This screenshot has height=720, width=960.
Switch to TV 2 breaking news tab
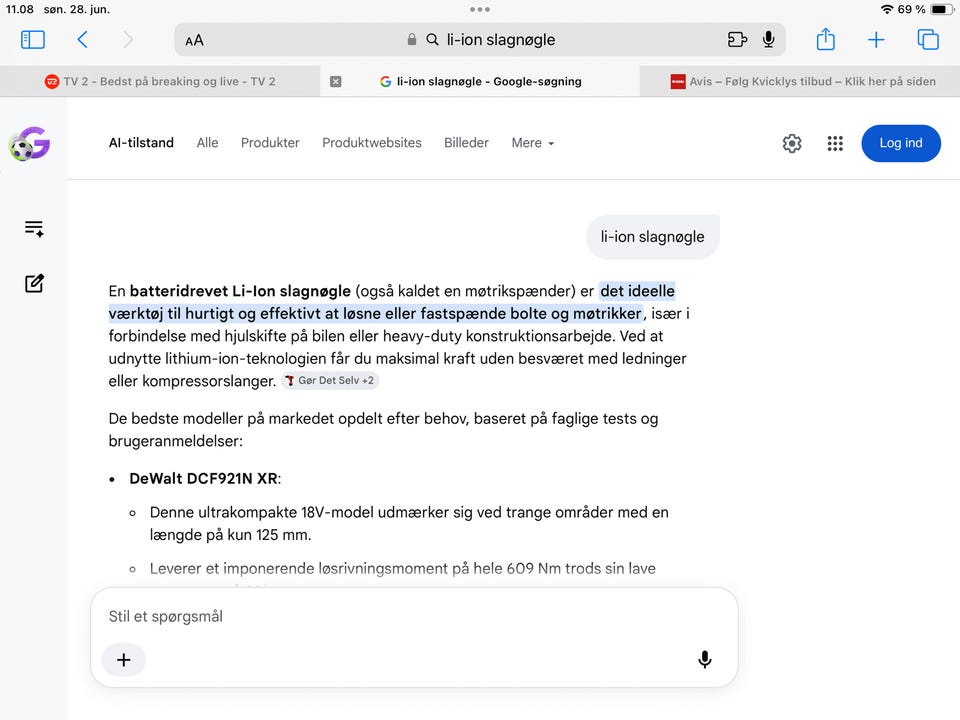coord(160,81)
